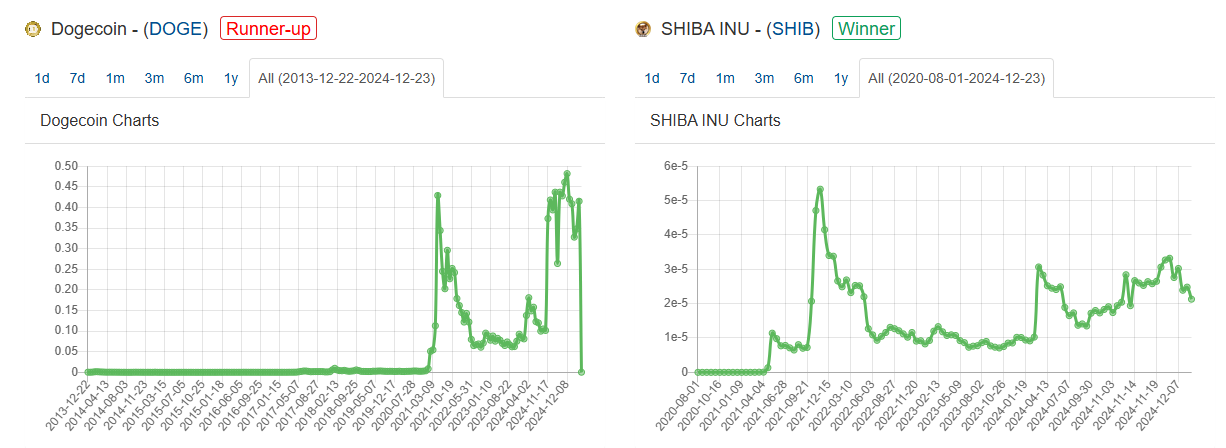Click the 2020-08-01 date on SHIBA INU x-axis
This screenshot has height=448, width=1226.
[x=678, y=405]
